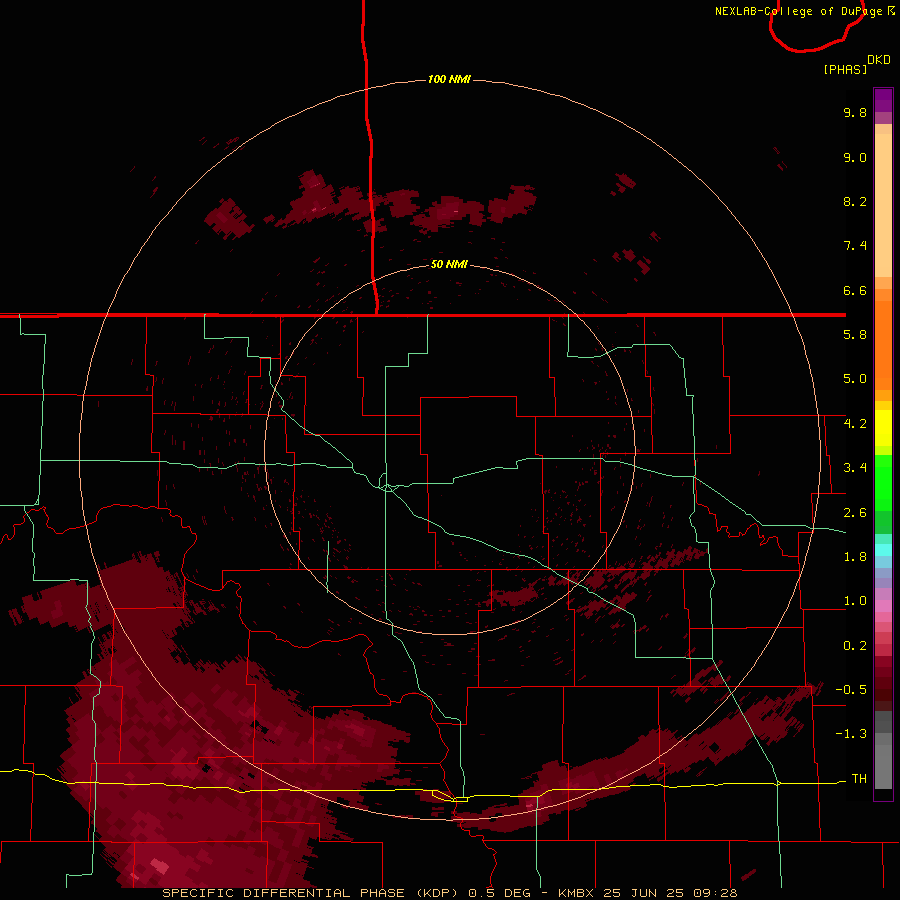Click the 4.2 legend value
The image size is (900, 900).
pyautogui.click(x=855, y=424)
